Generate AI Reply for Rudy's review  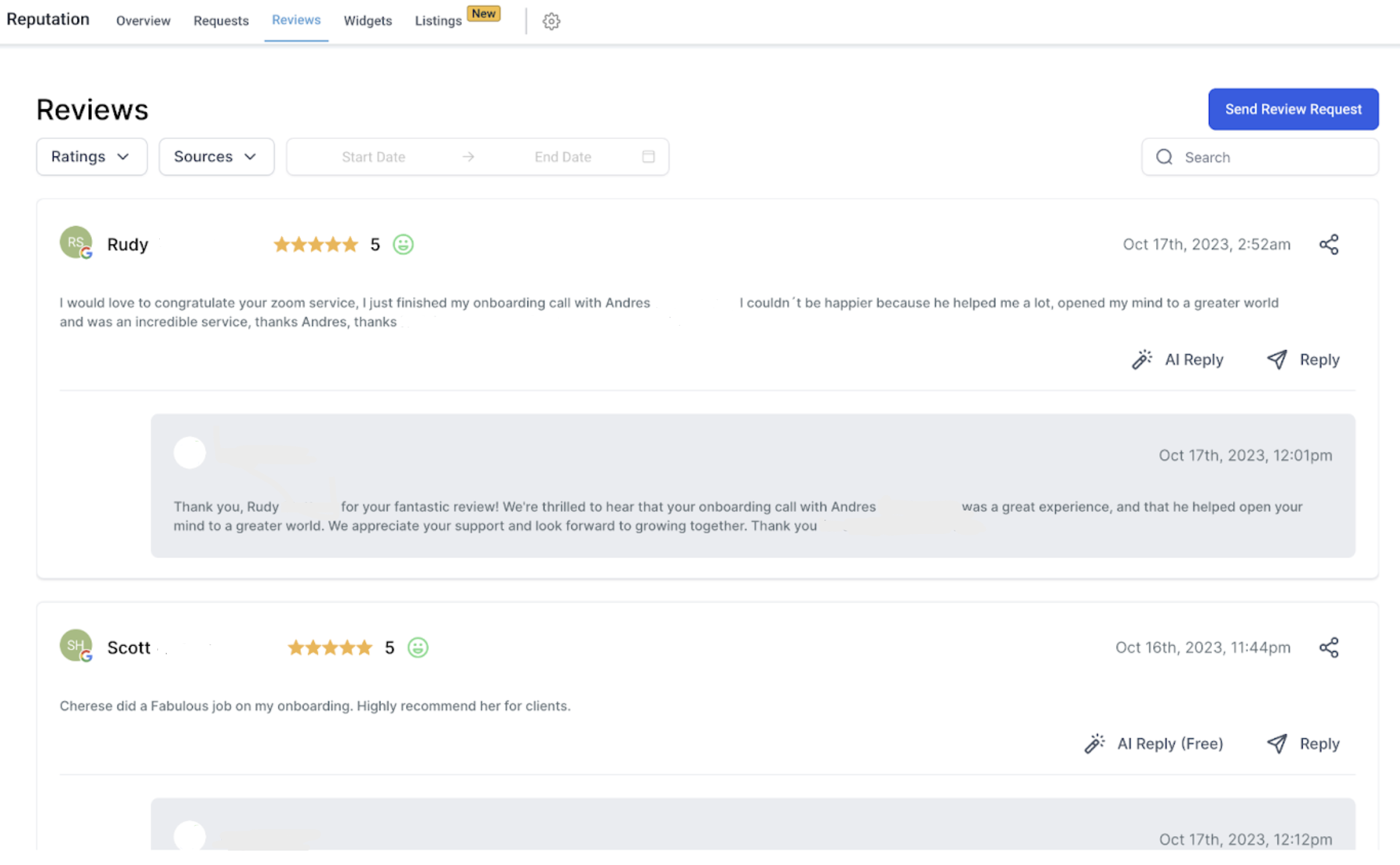point(1178,360)
